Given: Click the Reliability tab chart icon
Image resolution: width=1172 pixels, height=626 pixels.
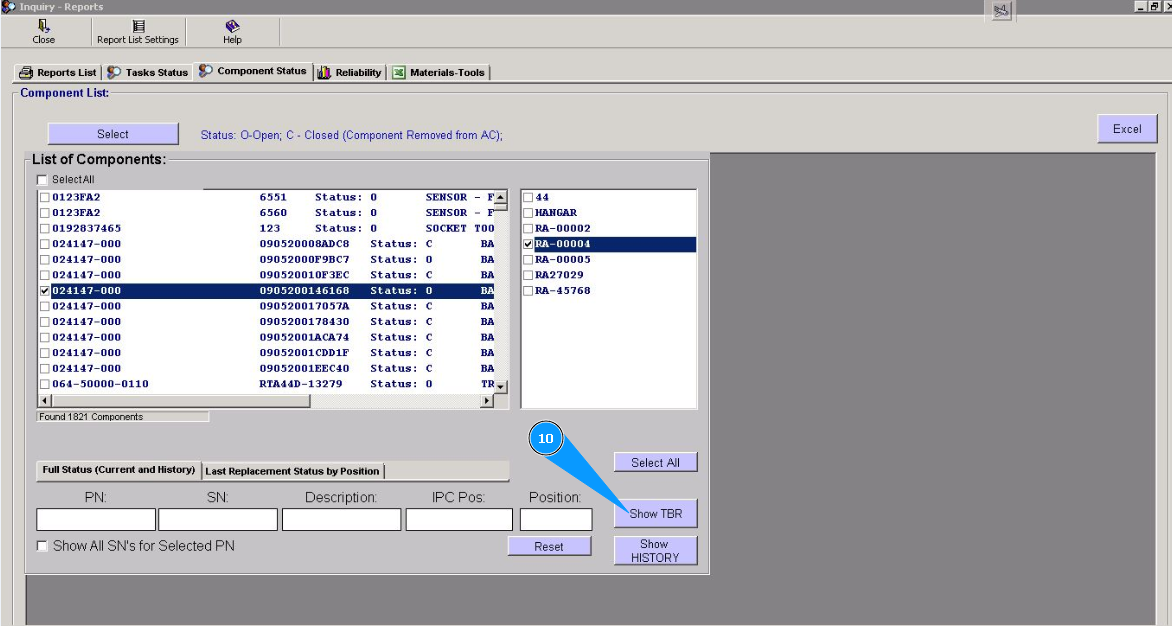Looking at the screenshot, I should (x=324, y=73).
